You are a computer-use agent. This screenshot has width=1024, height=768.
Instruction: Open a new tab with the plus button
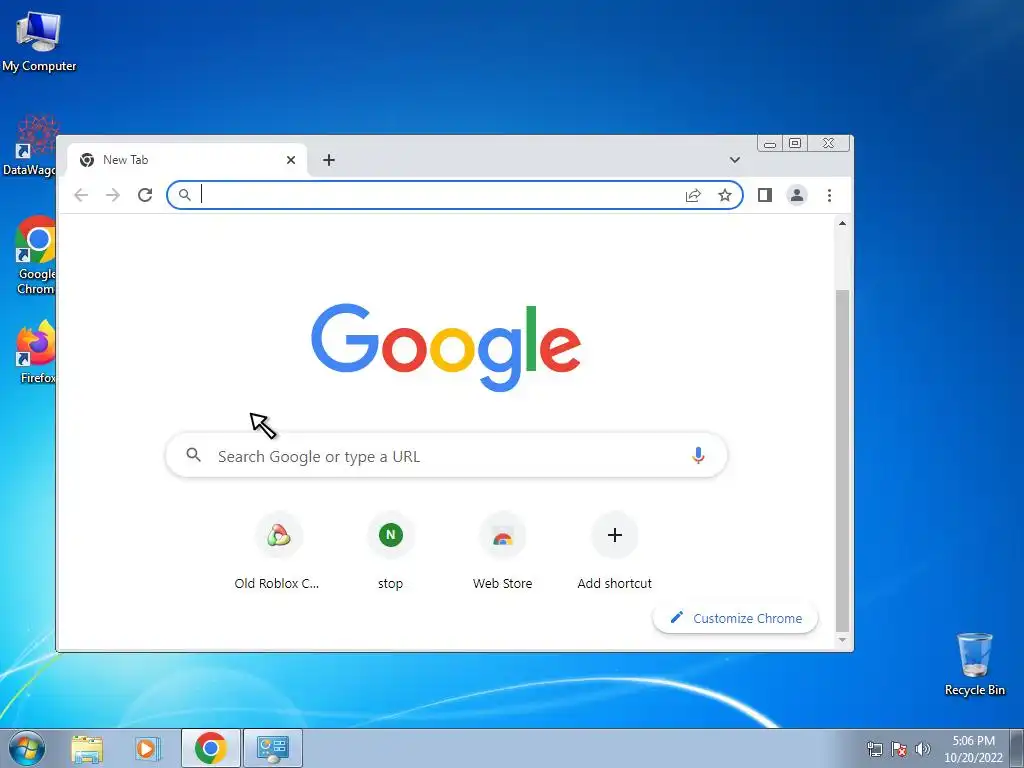tap(329, 160)
